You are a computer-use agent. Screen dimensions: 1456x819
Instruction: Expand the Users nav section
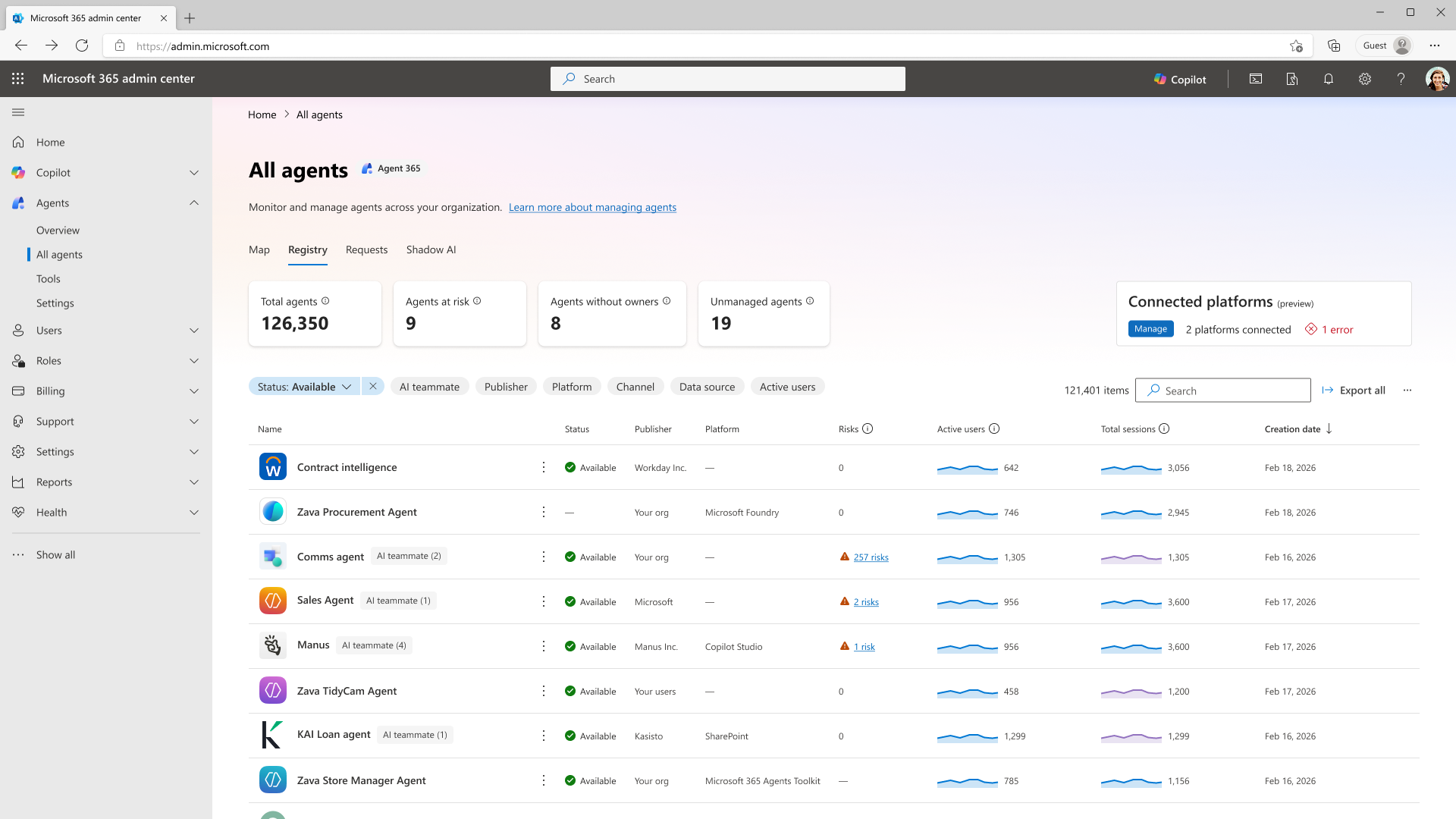click(194, 331)
